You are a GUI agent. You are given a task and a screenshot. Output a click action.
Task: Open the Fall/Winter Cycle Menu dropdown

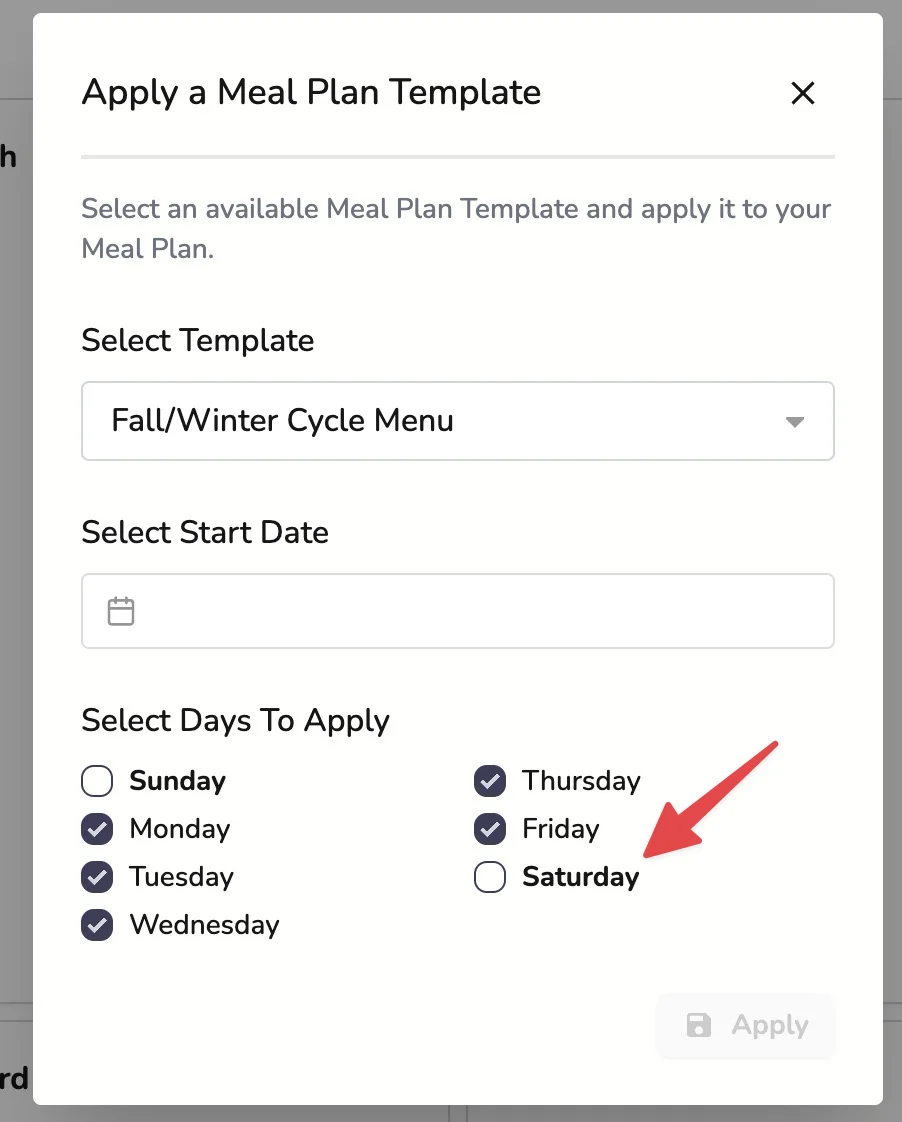click(457, 421)
